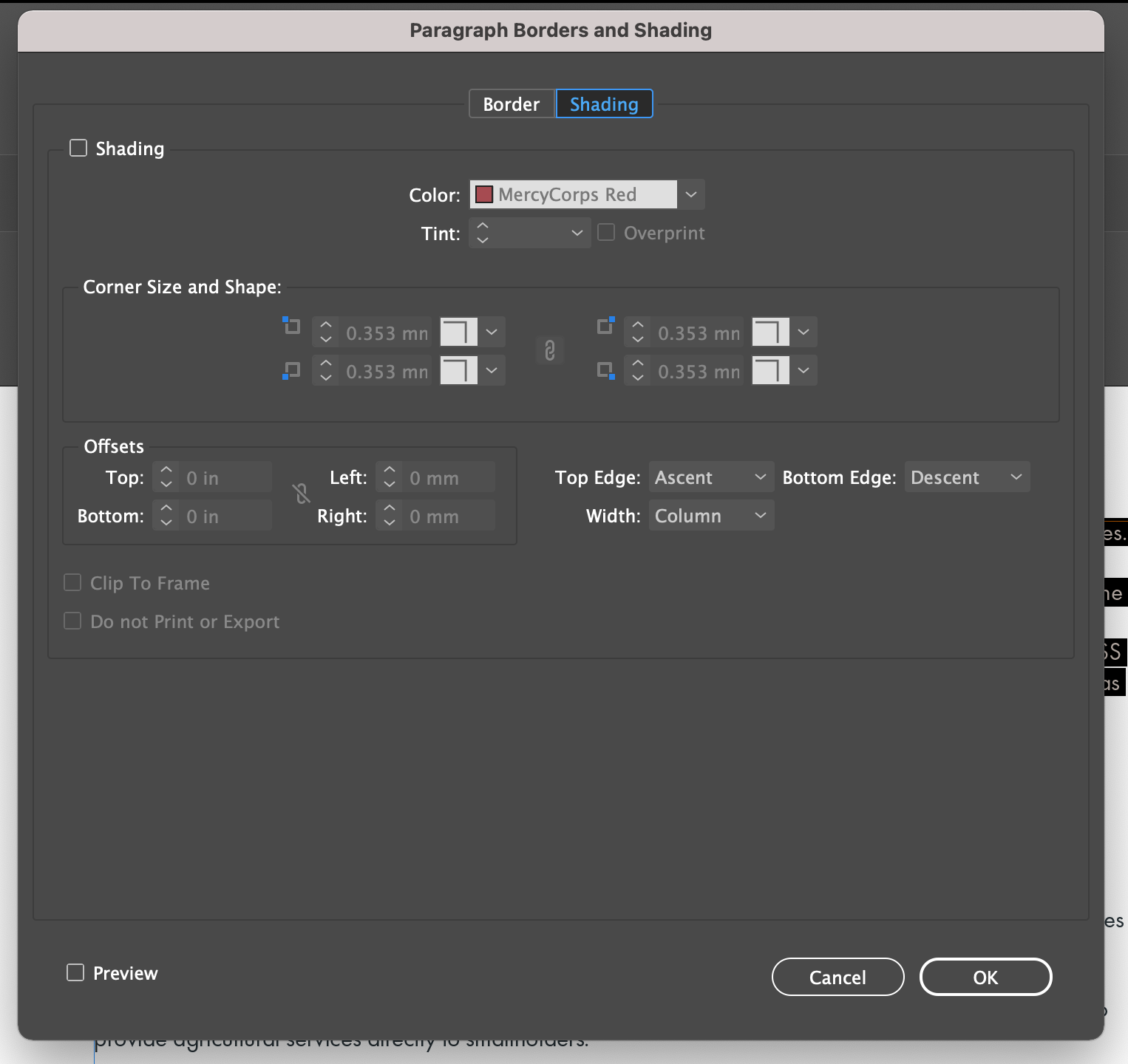This screenshot has width=1128, height=1064.
Task: Open the Color dropdown for MercyCorps Red
Action: tap(690, 194)
